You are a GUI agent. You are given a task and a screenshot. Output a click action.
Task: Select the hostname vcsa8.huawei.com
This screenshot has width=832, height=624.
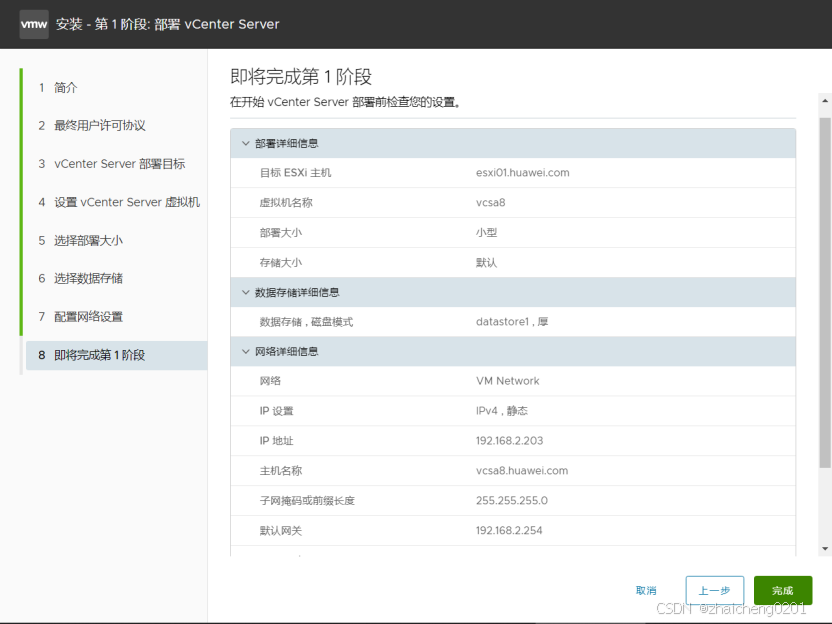click(522, 471)
